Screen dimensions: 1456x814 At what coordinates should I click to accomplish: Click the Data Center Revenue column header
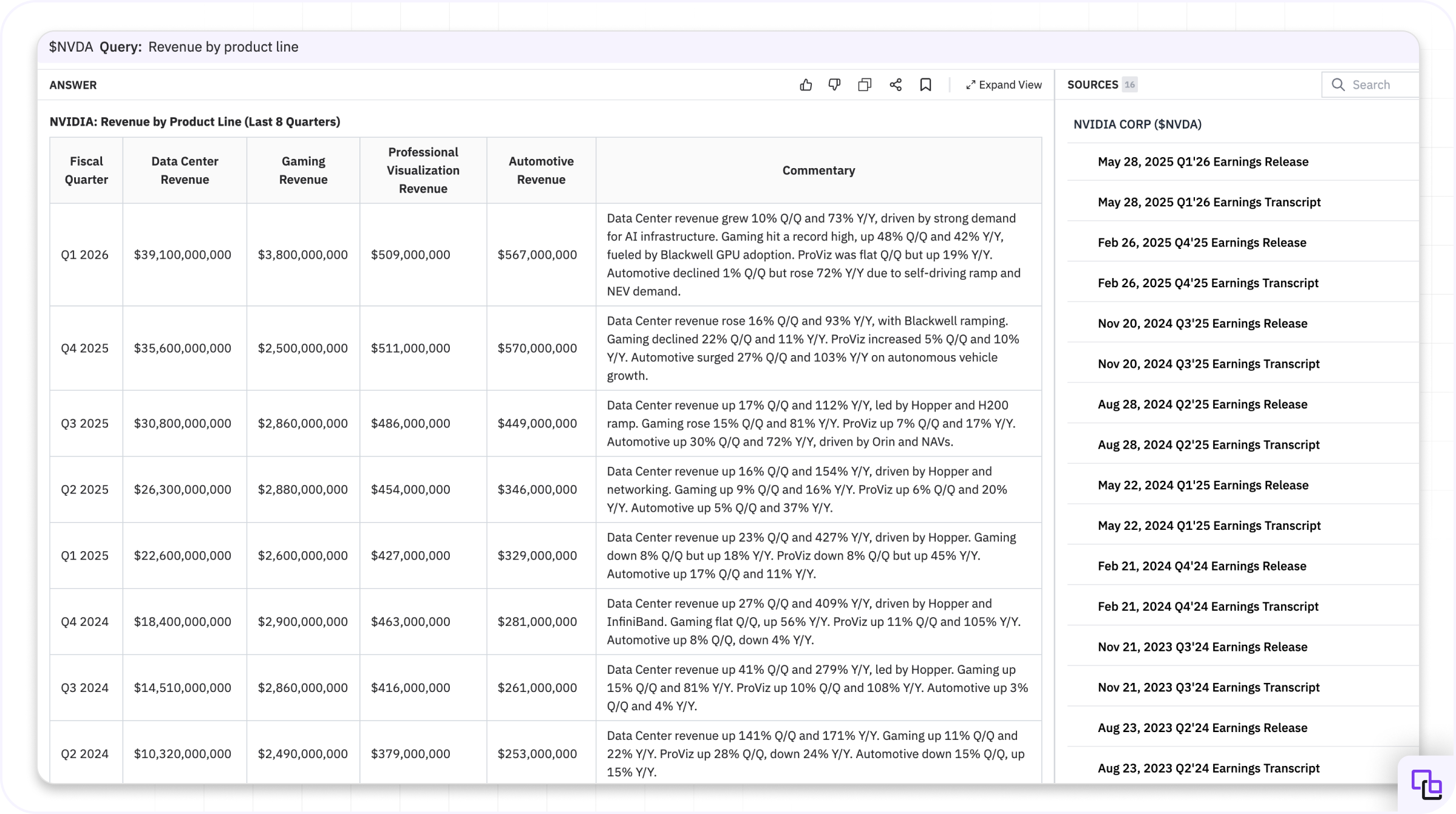click(185, 170)
